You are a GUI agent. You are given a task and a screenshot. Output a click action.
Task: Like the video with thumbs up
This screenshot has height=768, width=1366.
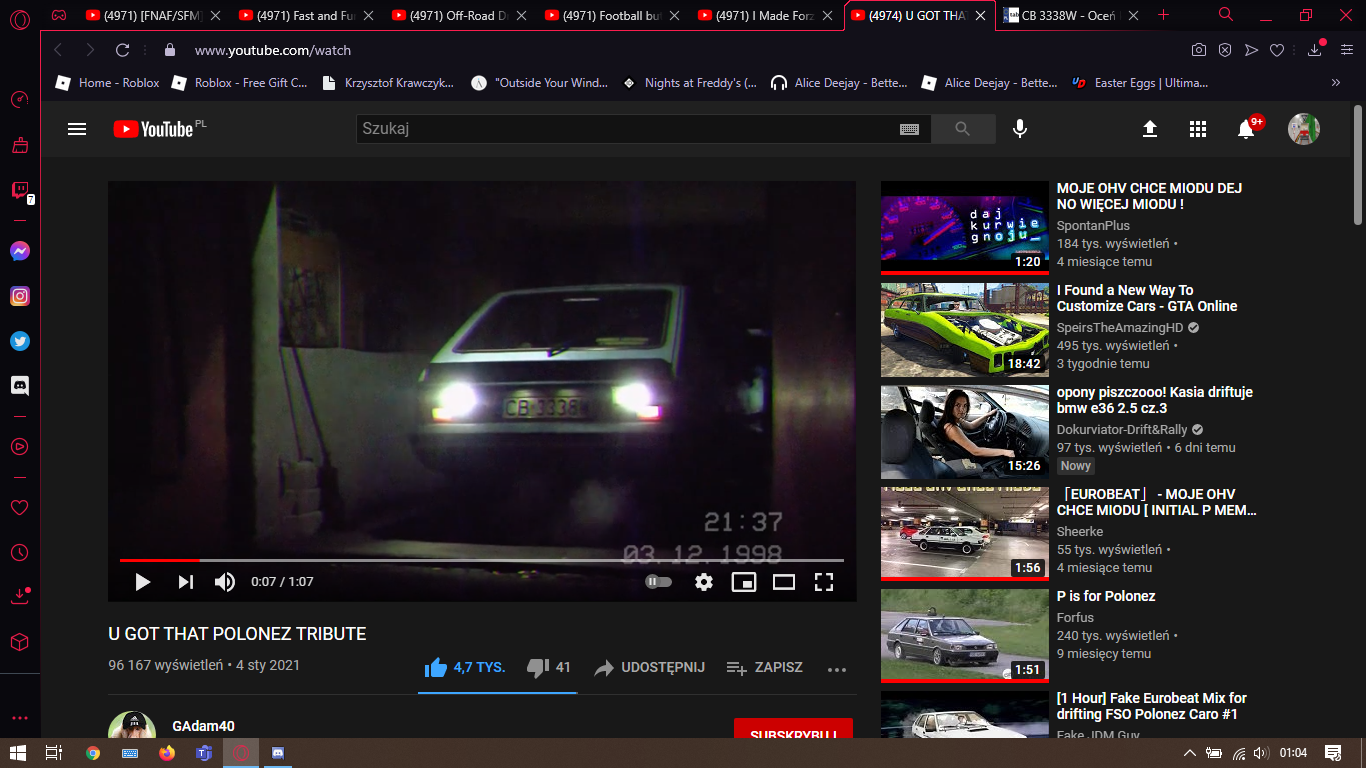pos(436,668)
